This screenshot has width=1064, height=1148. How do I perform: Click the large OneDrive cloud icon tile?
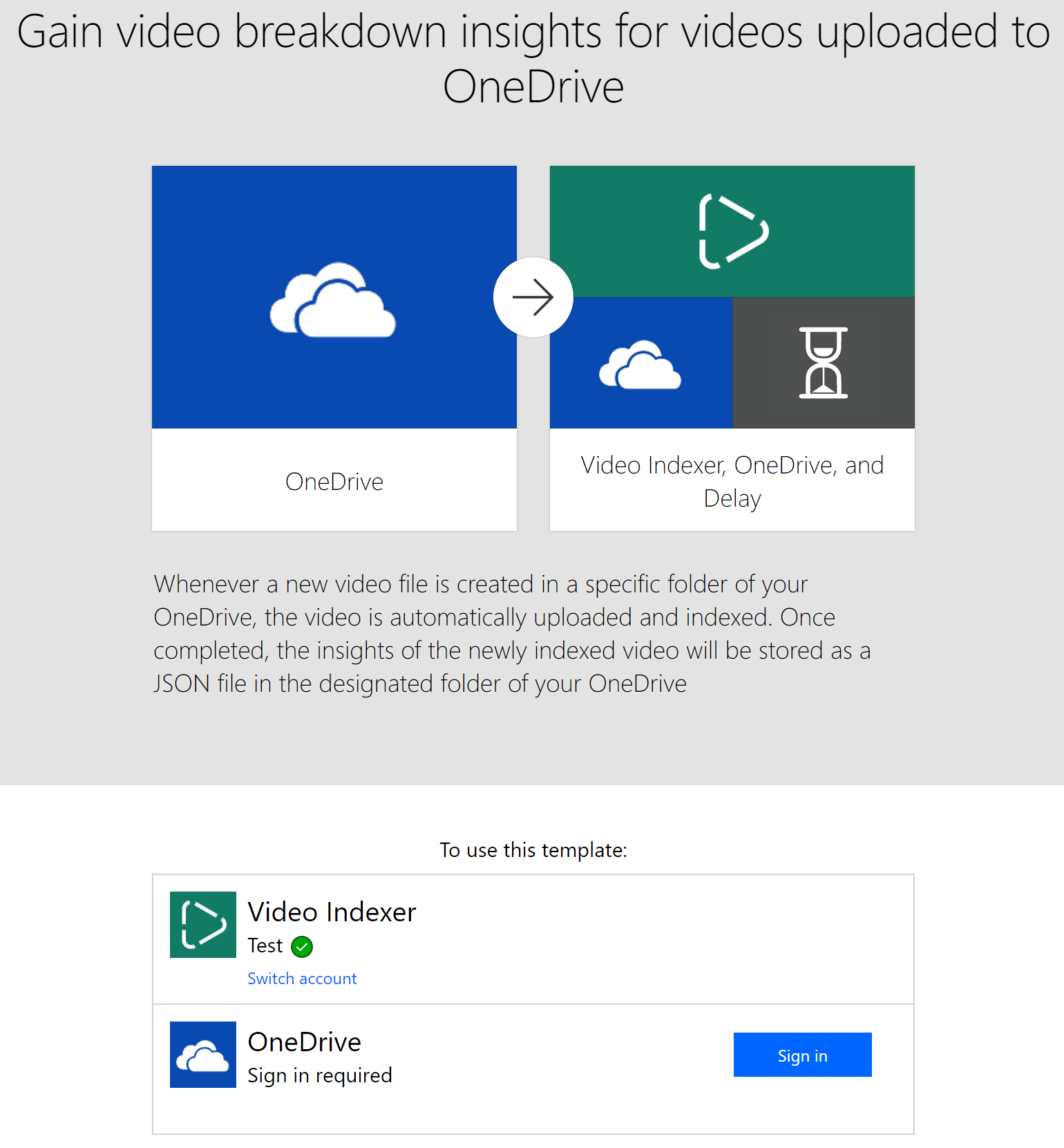click(x=334, y=297)
